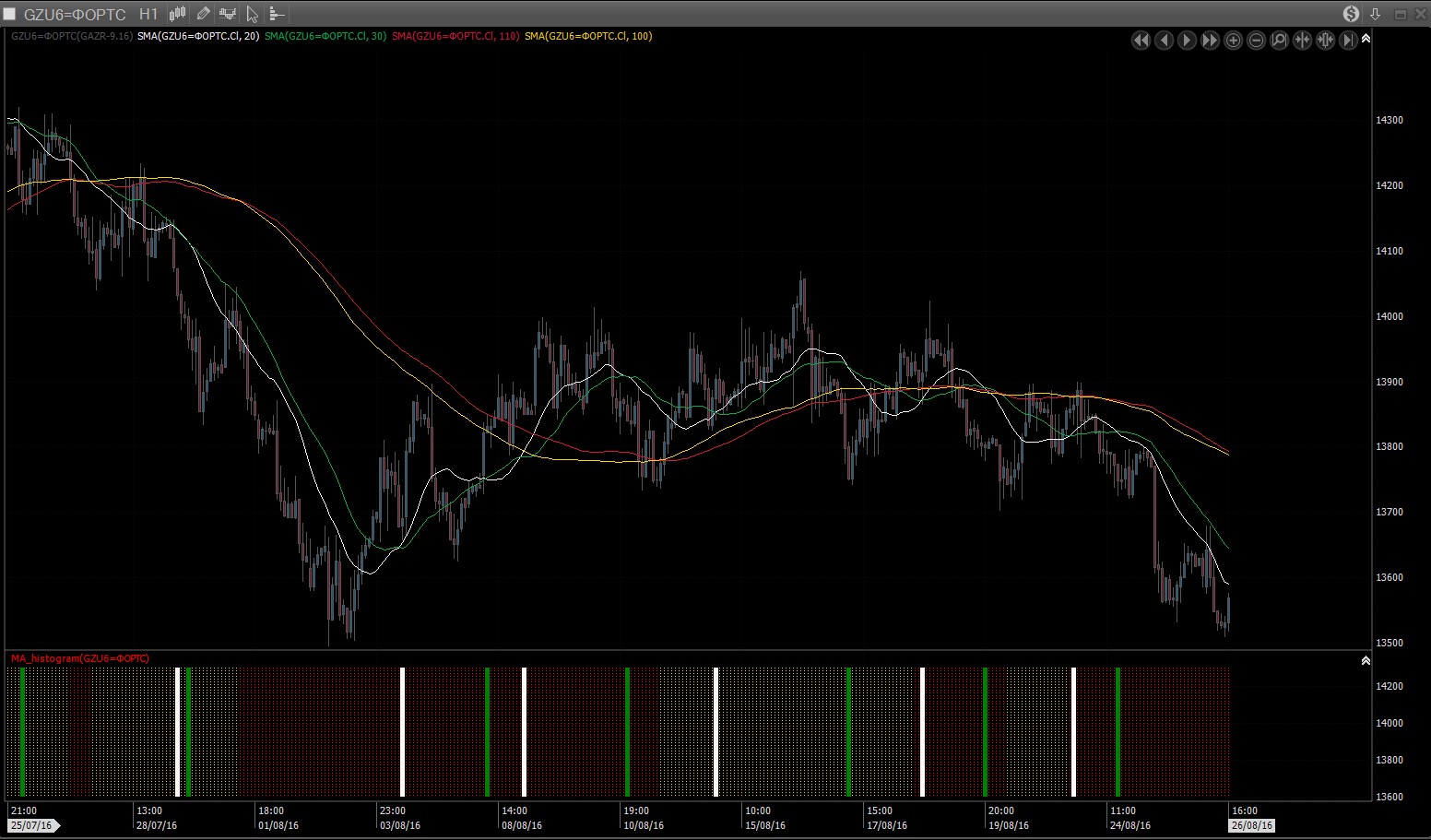Click the indicators icon in the title toolbar
The width and height of the screenshot is (1431, 840).
(227, 14)
